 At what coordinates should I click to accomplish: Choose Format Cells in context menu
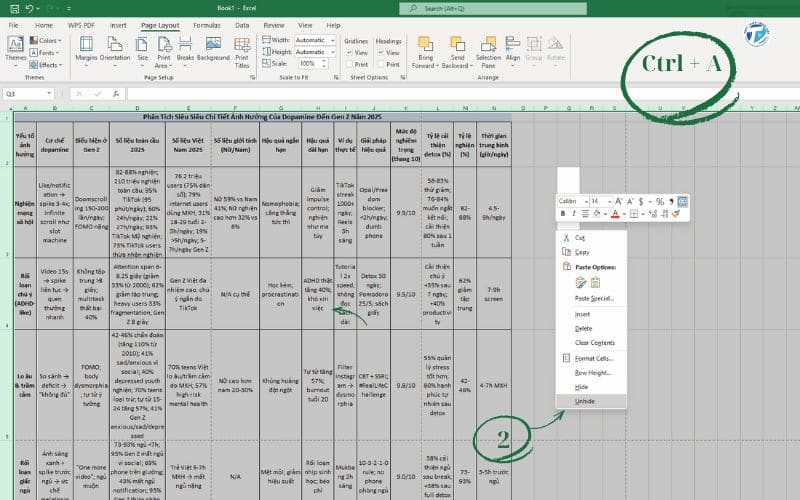click(x=591, y=358)
